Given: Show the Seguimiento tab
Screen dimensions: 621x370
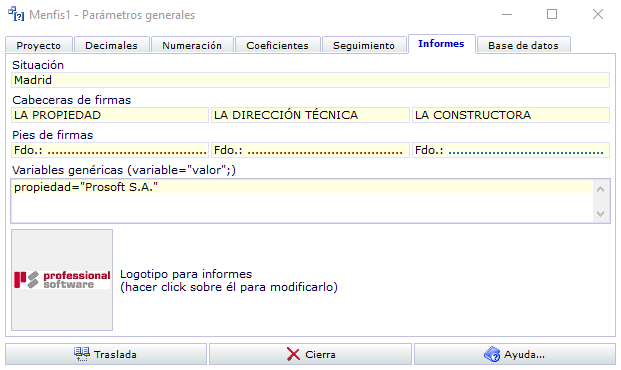Looking at the screenshot, I should pyautogui.click(x=364, y=45).
